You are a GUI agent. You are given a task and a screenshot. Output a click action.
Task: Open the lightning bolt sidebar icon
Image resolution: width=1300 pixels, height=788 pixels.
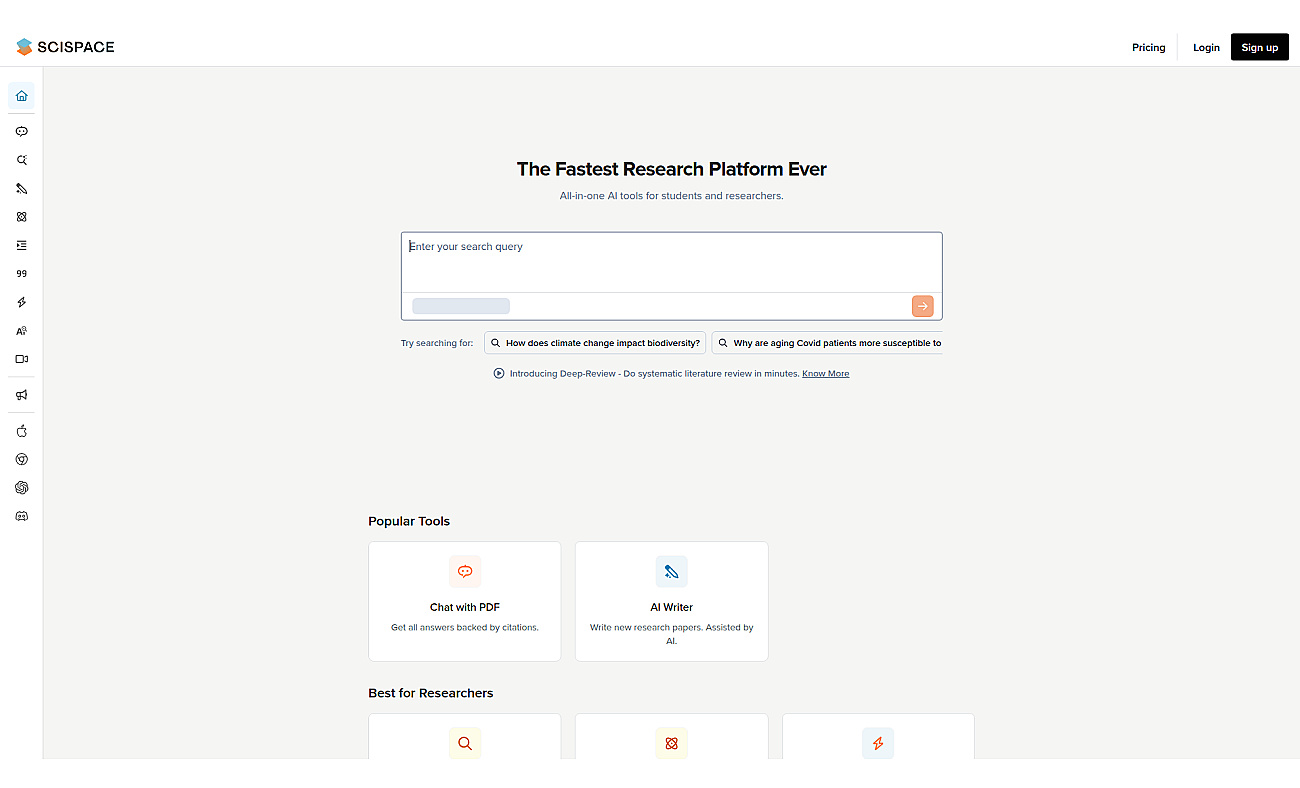[x=21, y=302]
